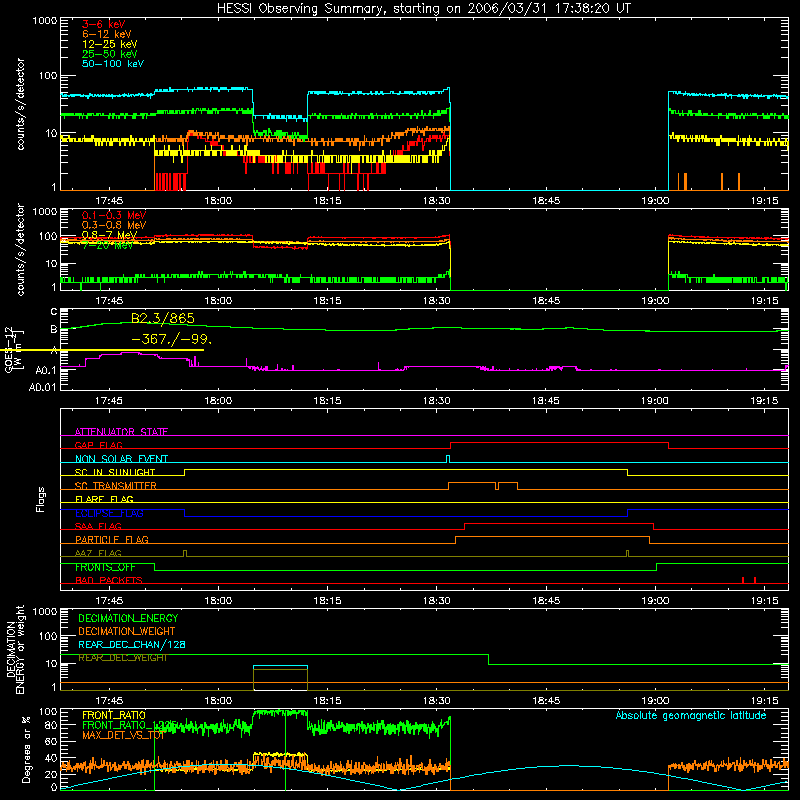Click the FRONT_RATIO_1226 legend label
Screen dimensions: 800x800
[130, 725]
